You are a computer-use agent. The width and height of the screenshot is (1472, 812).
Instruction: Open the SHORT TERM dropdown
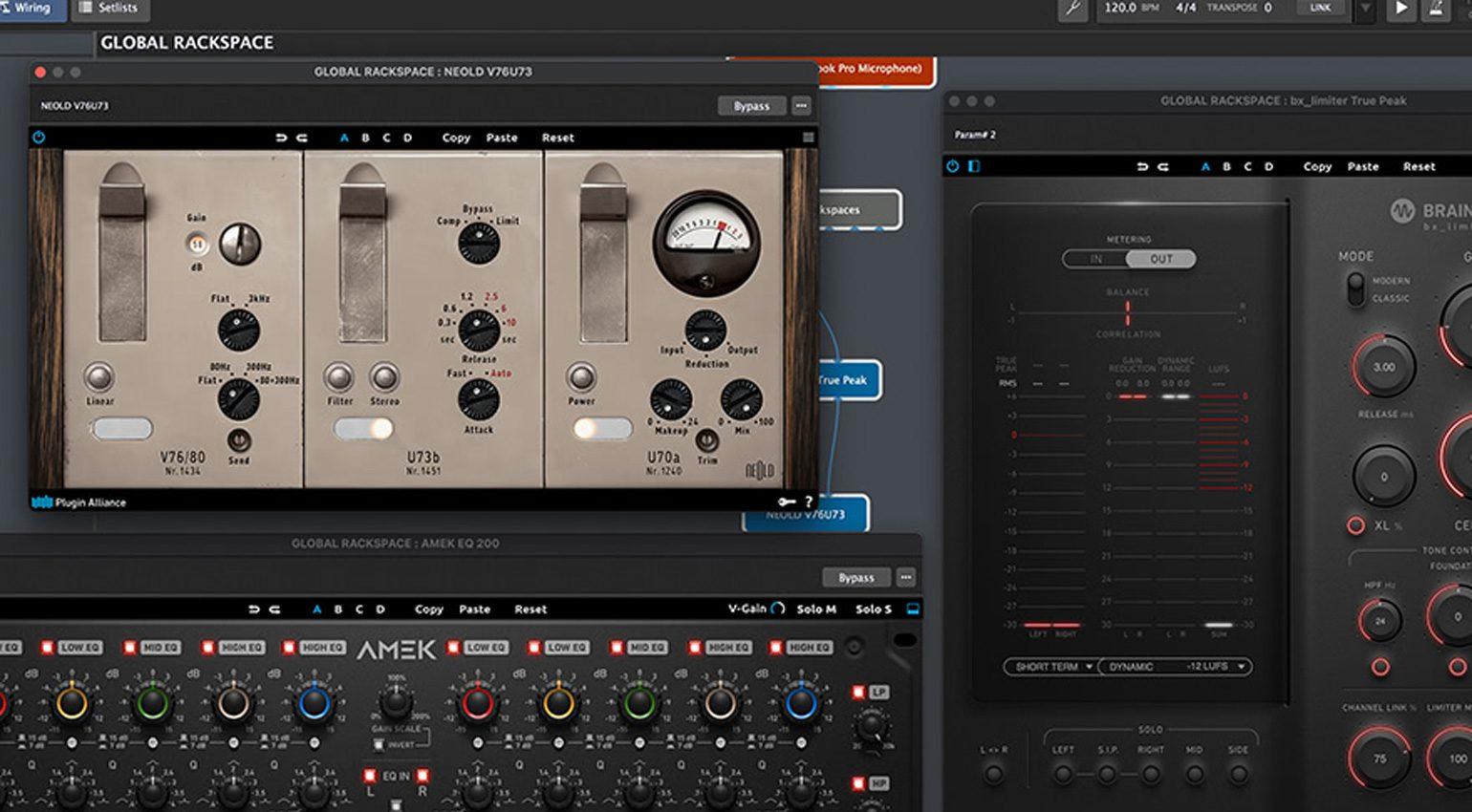click(1050, 667)
